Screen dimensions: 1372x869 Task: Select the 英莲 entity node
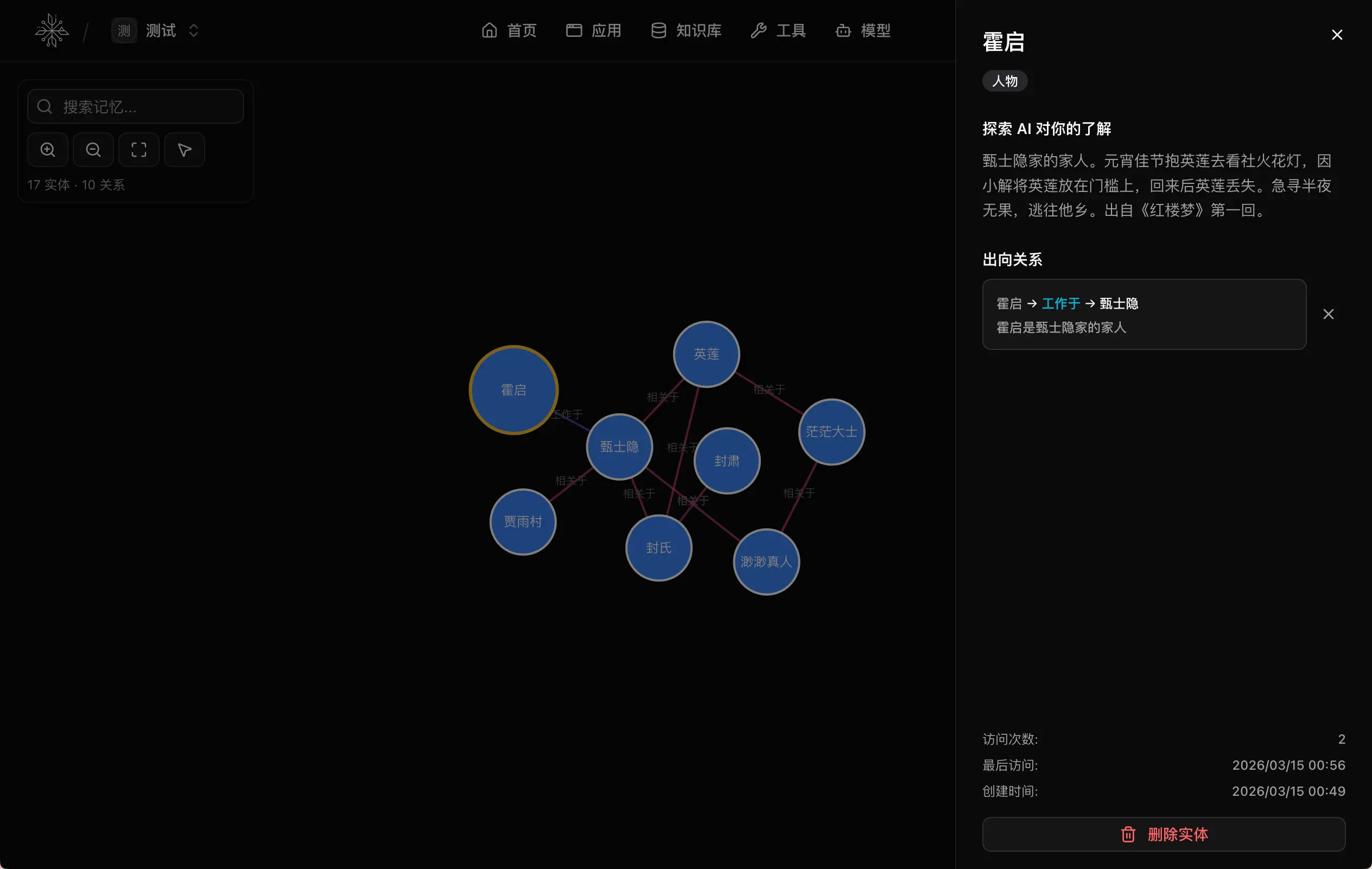tap(706, 354)
